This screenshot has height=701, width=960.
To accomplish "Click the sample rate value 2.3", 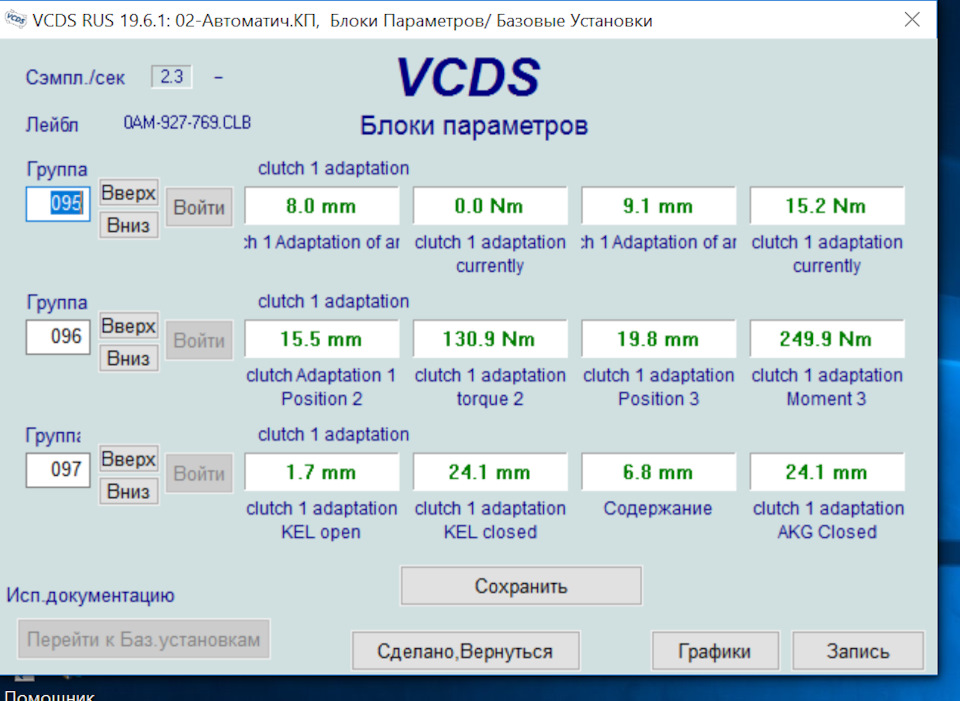I will [171, 77].
